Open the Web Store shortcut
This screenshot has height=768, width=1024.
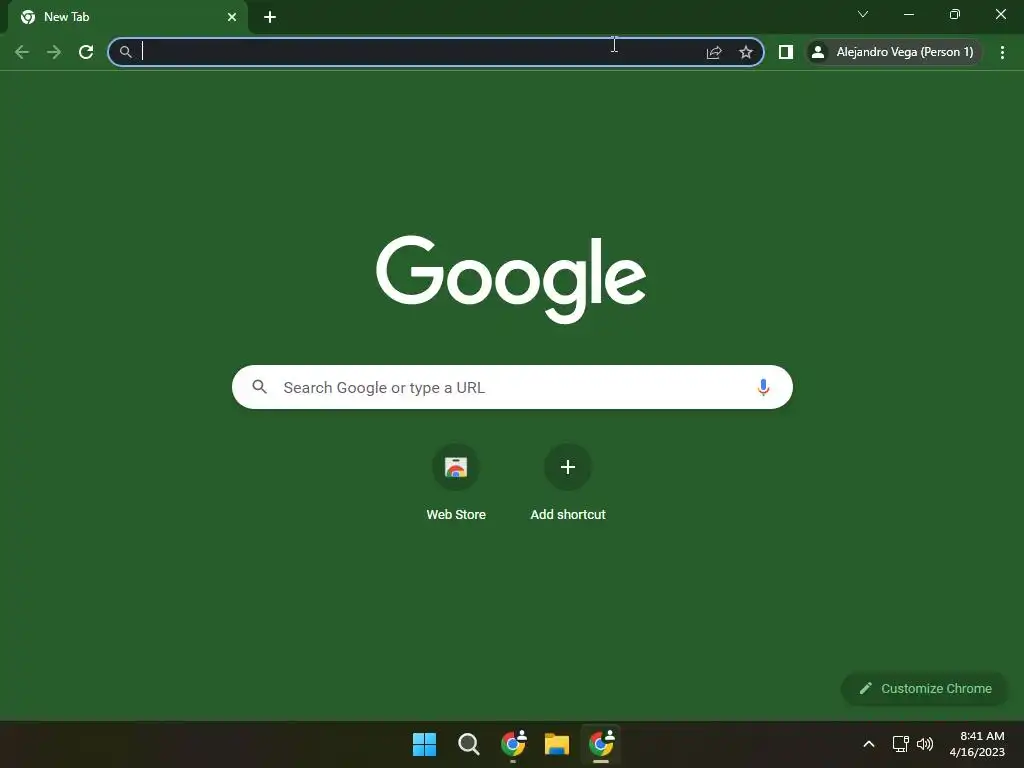(x=456, y=483)
